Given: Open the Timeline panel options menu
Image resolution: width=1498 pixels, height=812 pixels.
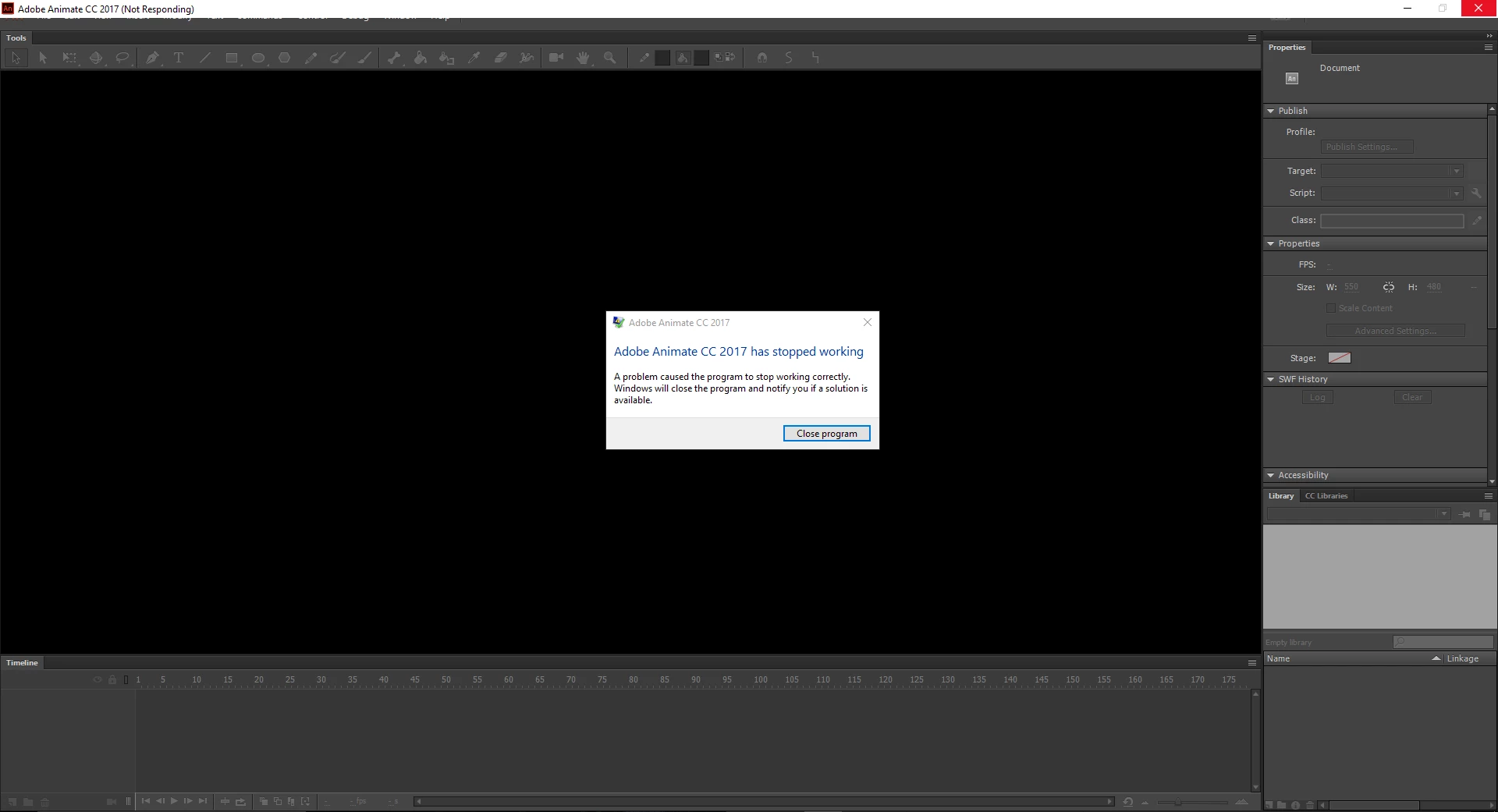Looking at the screenshot, I should click(1252, 662).
